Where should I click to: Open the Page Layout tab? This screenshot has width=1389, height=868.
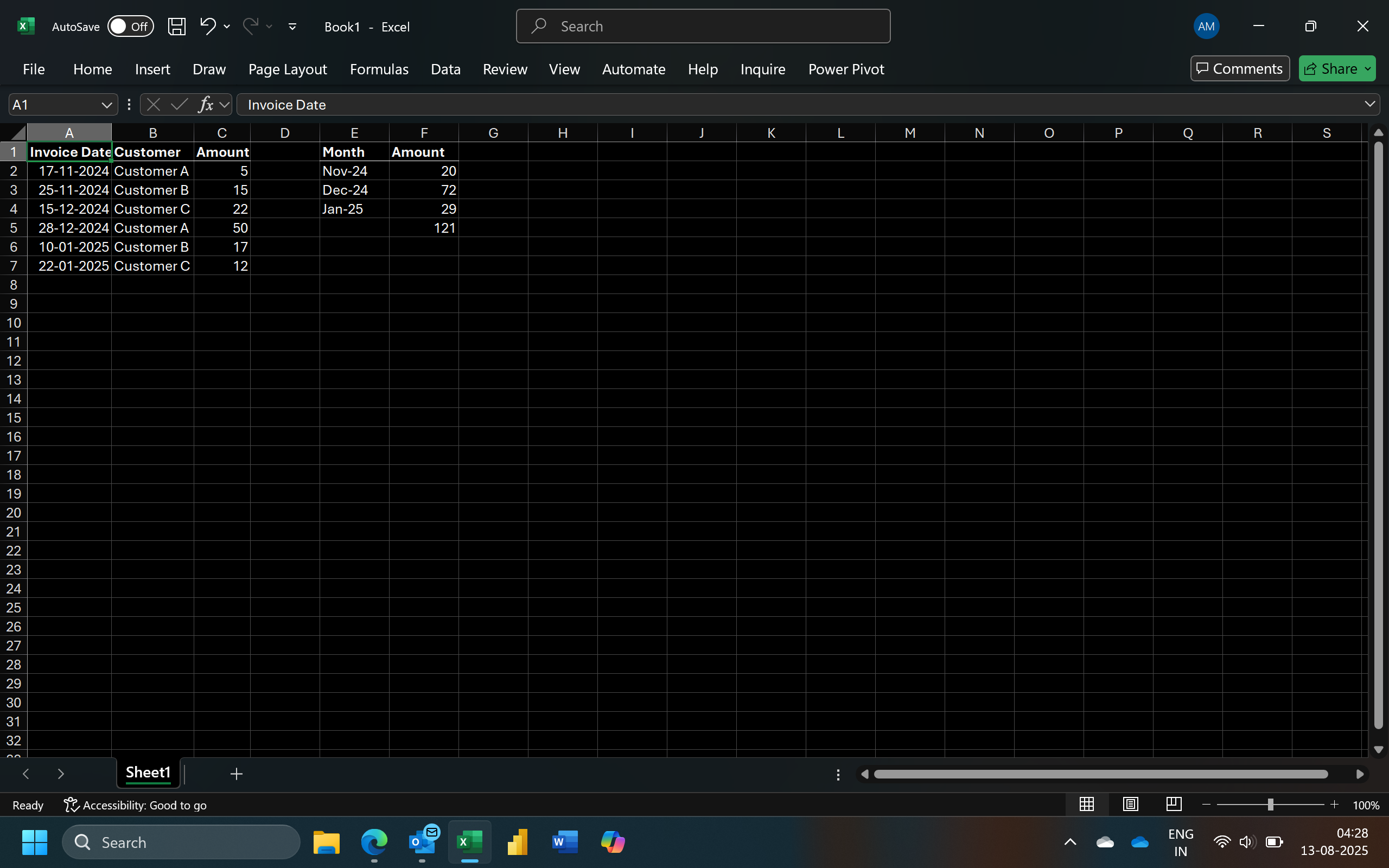288,69
